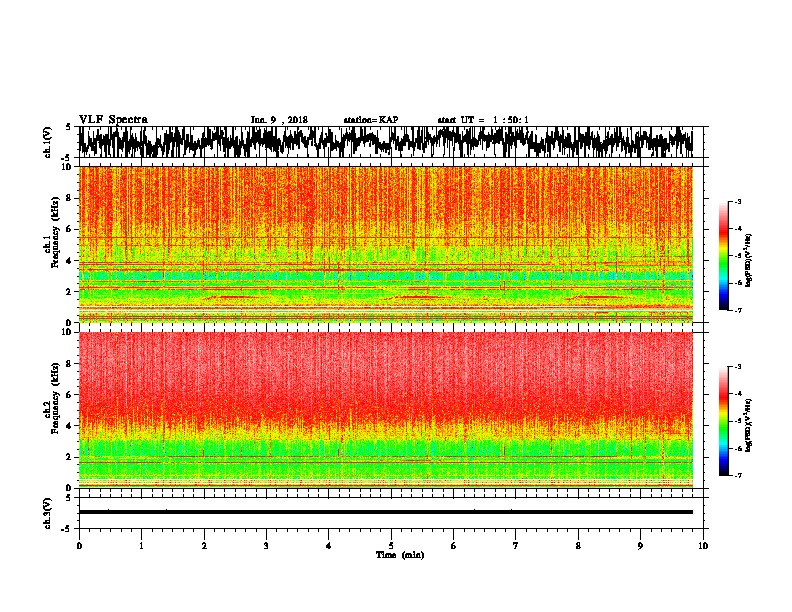Click the "VLF Spectra" plot title

coord(113,120)
